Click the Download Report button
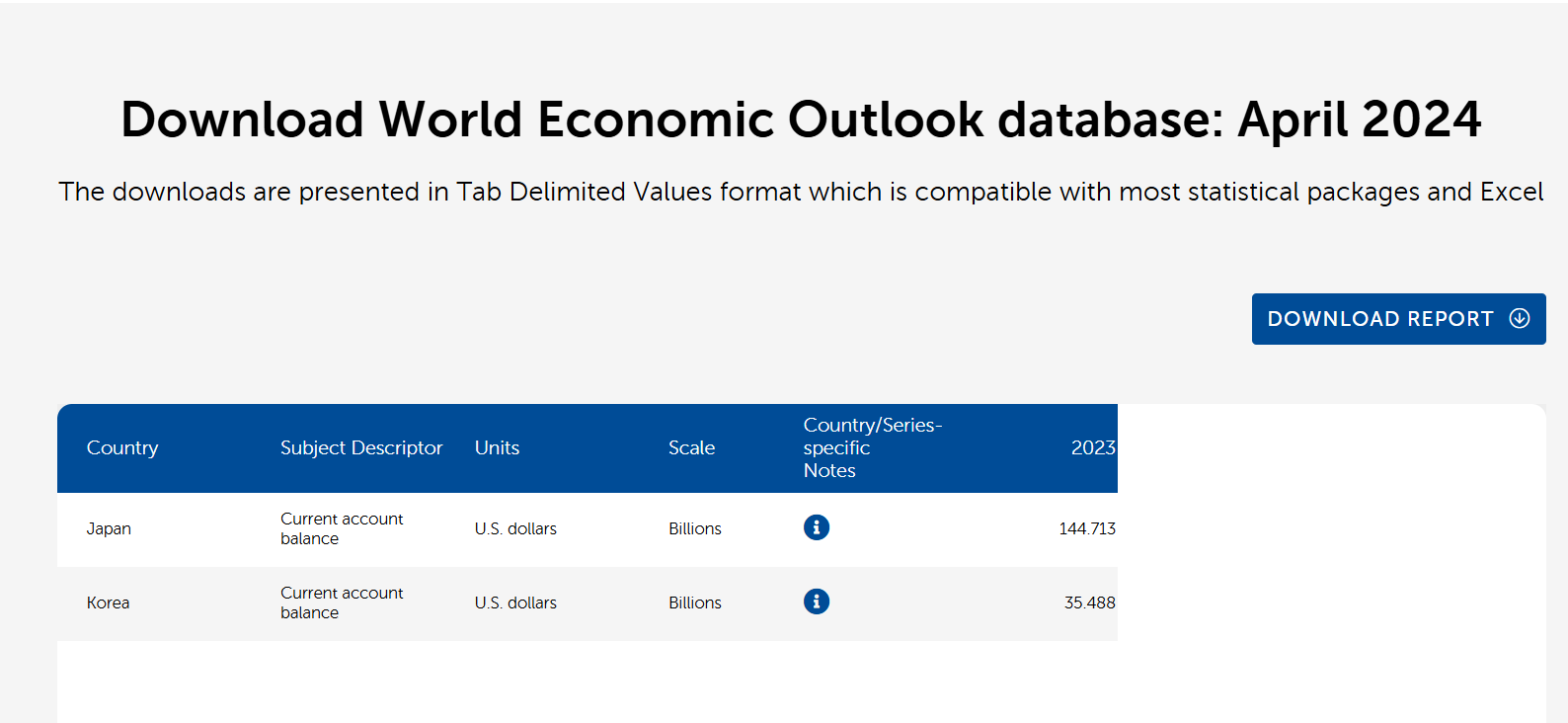 coord(1382,319)
